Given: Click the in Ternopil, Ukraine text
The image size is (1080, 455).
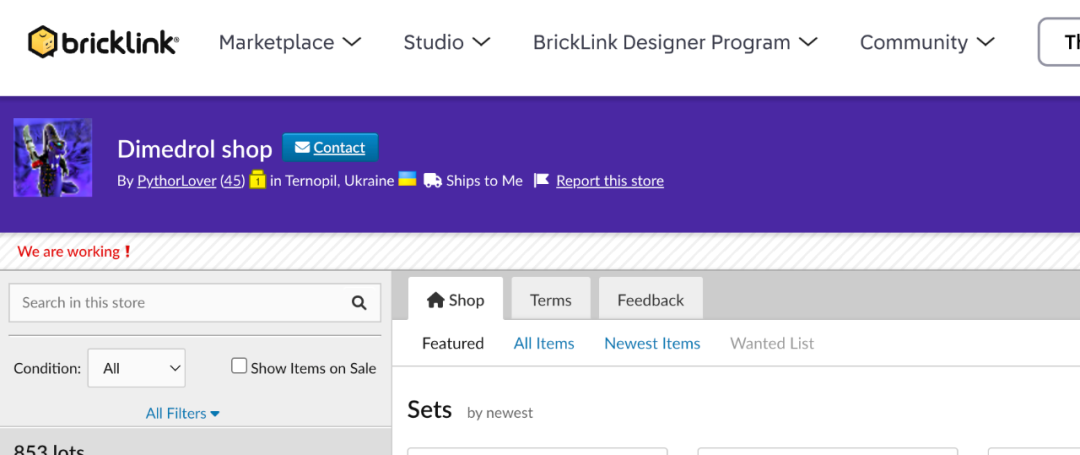Looking at the screenshot, I should (332, 181).
